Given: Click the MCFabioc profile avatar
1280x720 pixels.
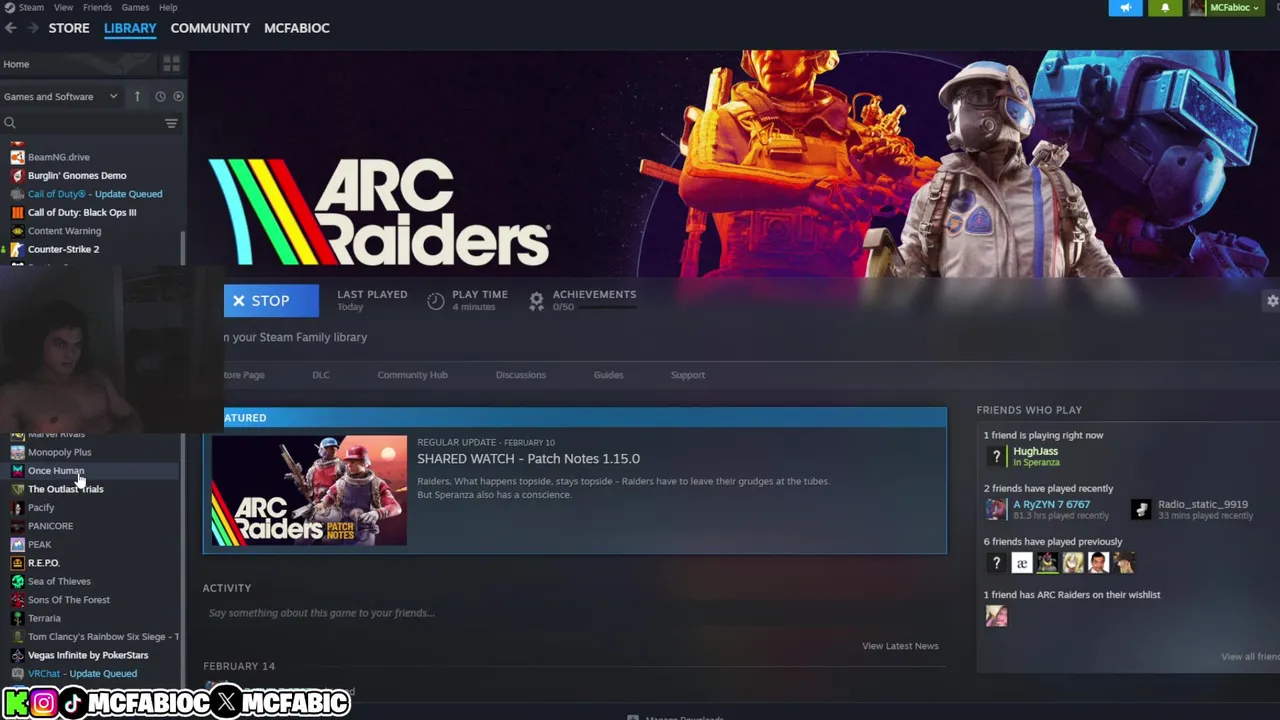Looking at the screenshot, I should pos(1197,8).
